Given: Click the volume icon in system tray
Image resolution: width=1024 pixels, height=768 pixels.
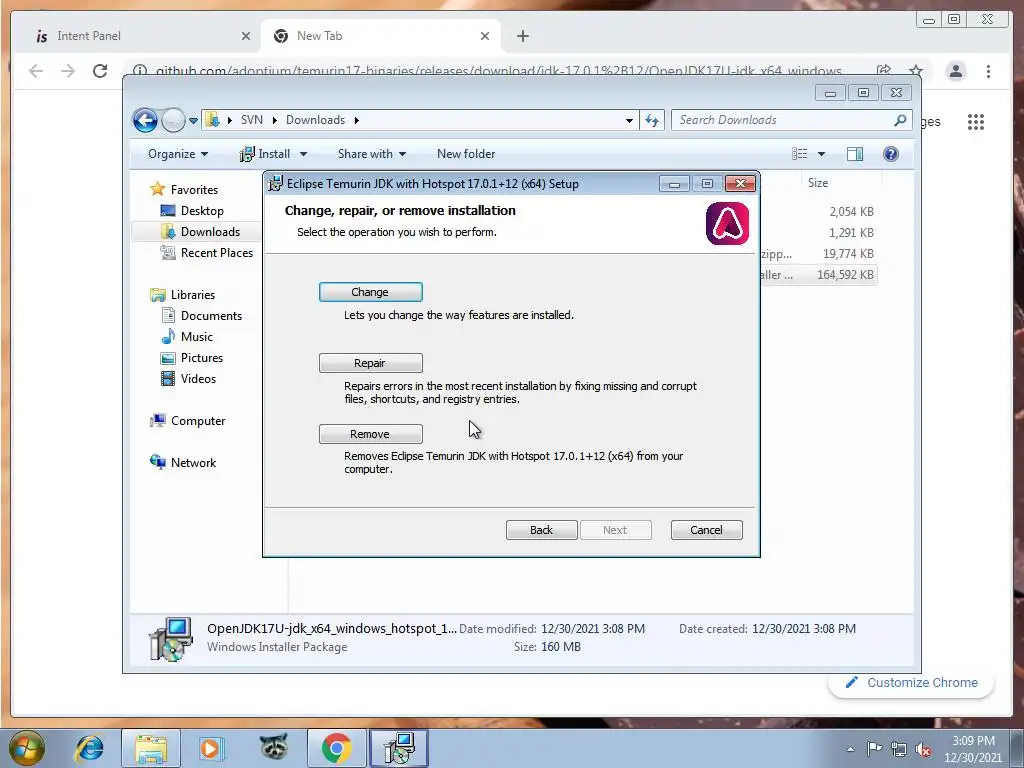Looking at the screenshot, I should pyautogui.click(x=923, y=750).
